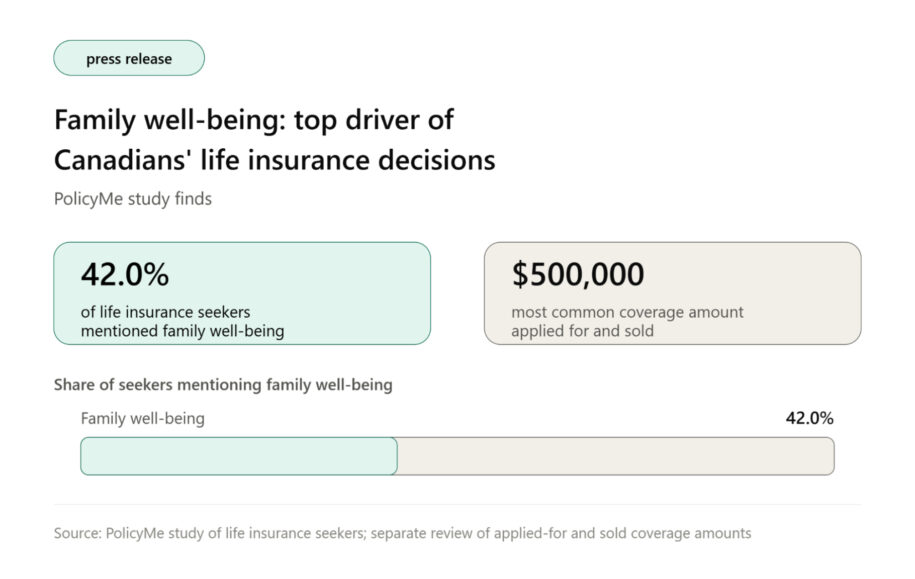Image resolution: width=915 pixels, height=579 pixels.
Task: Open the beige $500,000 statistic card
Action: pos(673,294)
